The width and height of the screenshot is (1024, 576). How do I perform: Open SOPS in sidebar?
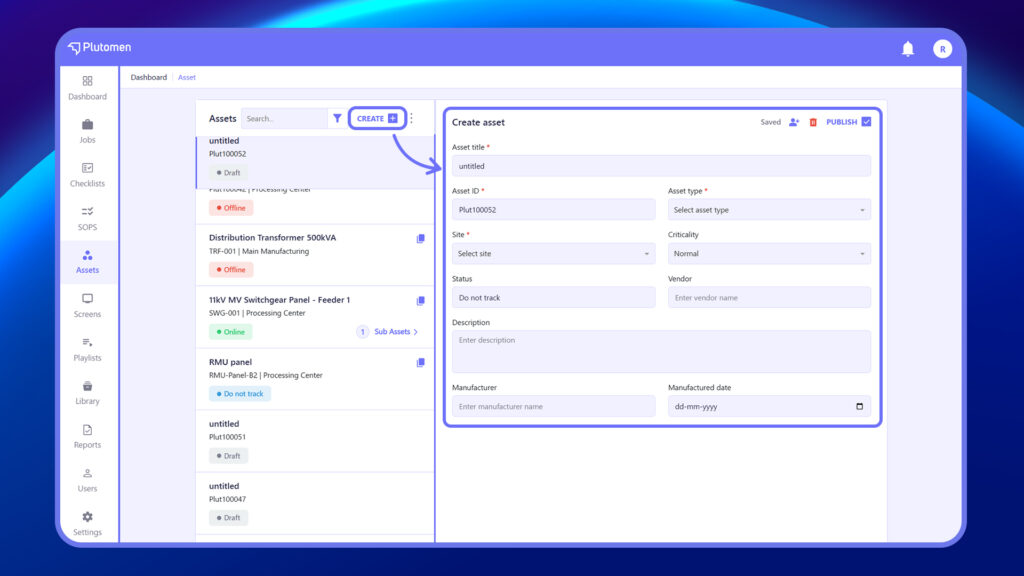point(88,219)
